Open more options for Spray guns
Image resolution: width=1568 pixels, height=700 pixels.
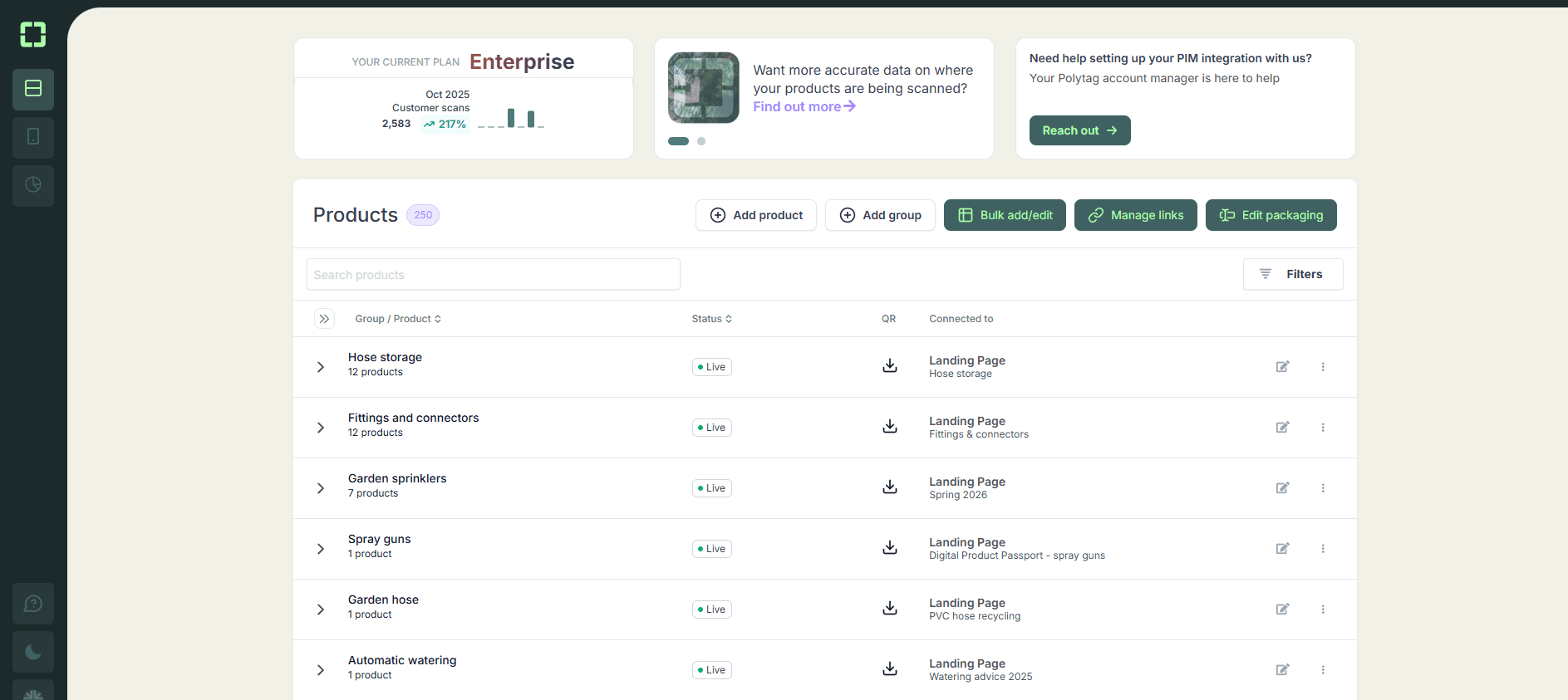click(x=1323, y=548)
